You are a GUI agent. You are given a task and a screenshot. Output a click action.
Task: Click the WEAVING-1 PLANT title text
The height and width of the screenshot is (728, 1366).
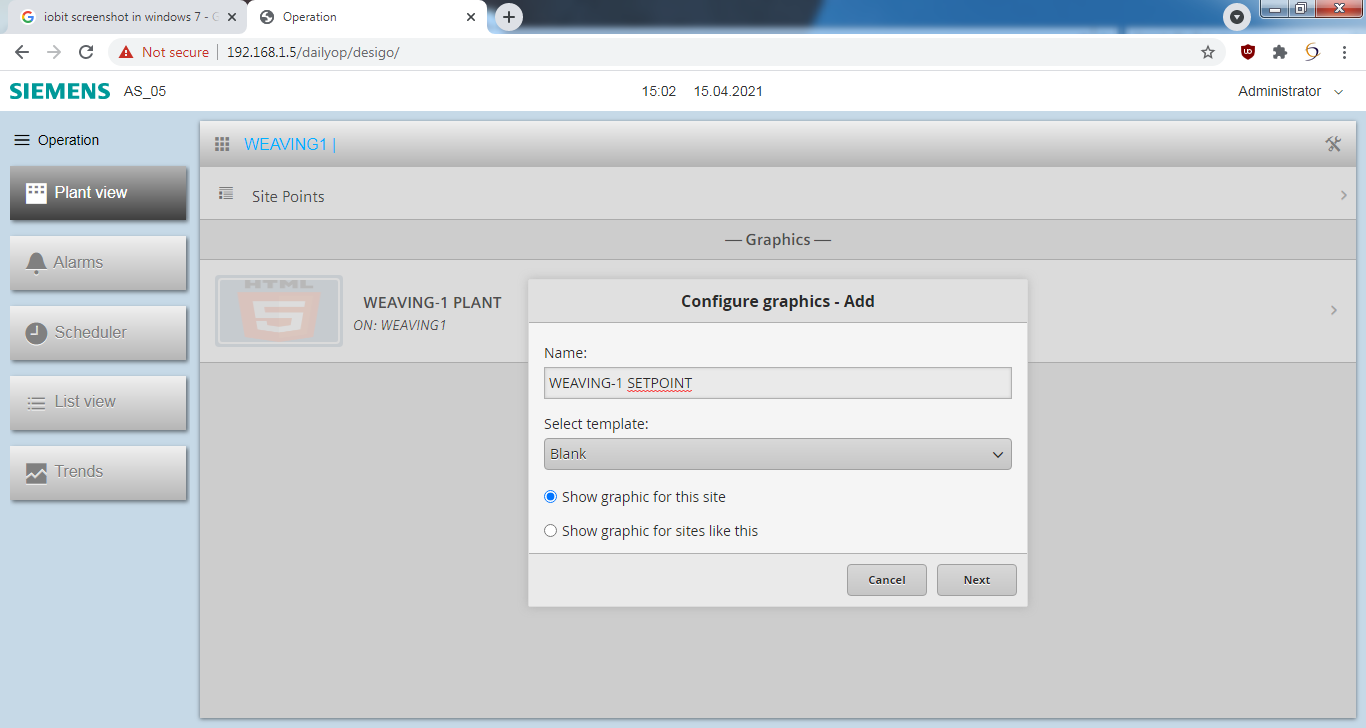pos(432,302)
